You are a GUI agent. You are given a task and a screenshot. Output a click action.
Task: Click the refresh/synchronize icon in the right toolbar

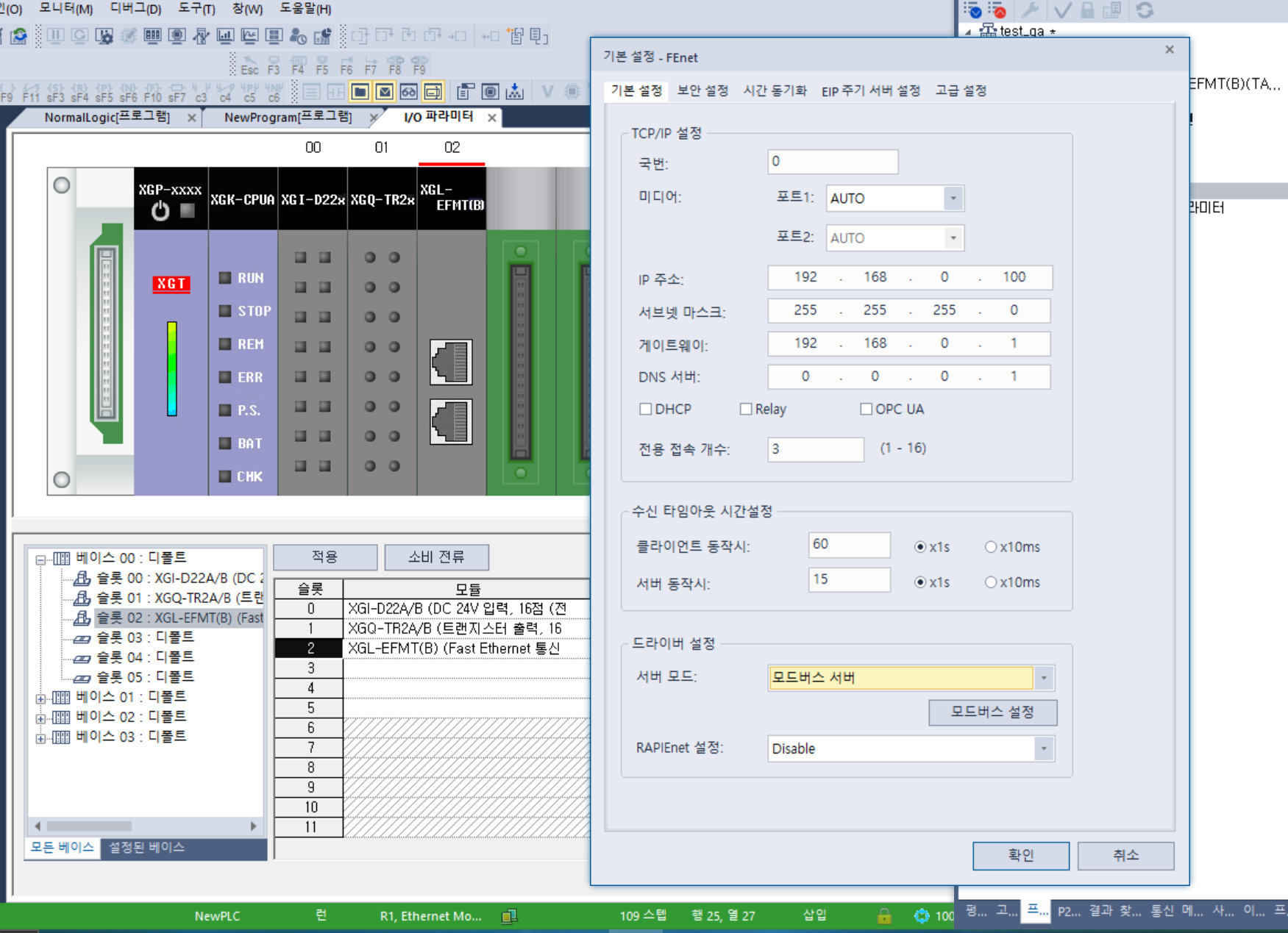pos(1145,11)
